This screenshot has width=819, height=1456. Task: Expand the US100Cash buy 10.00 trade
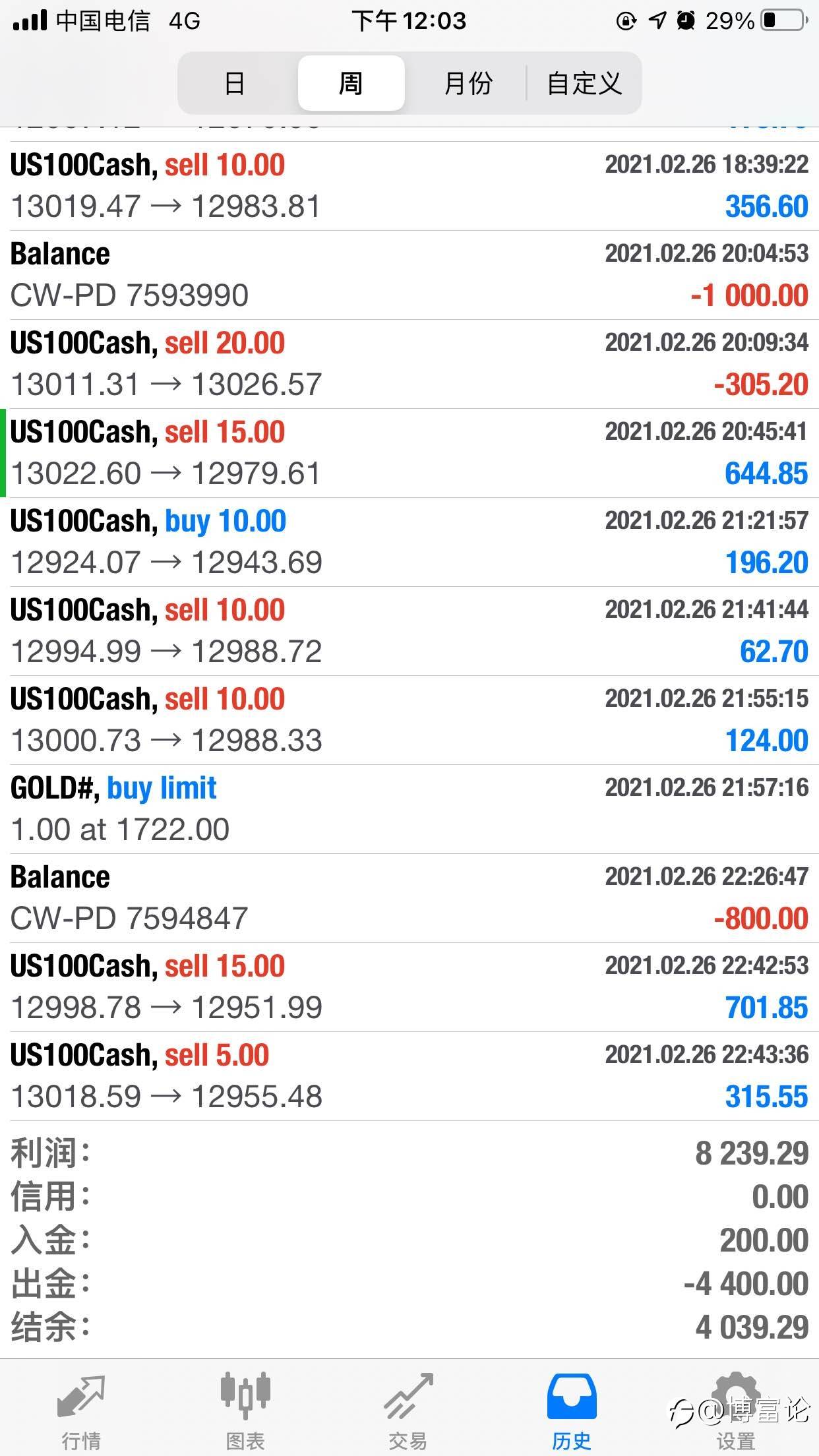[409, 542]
